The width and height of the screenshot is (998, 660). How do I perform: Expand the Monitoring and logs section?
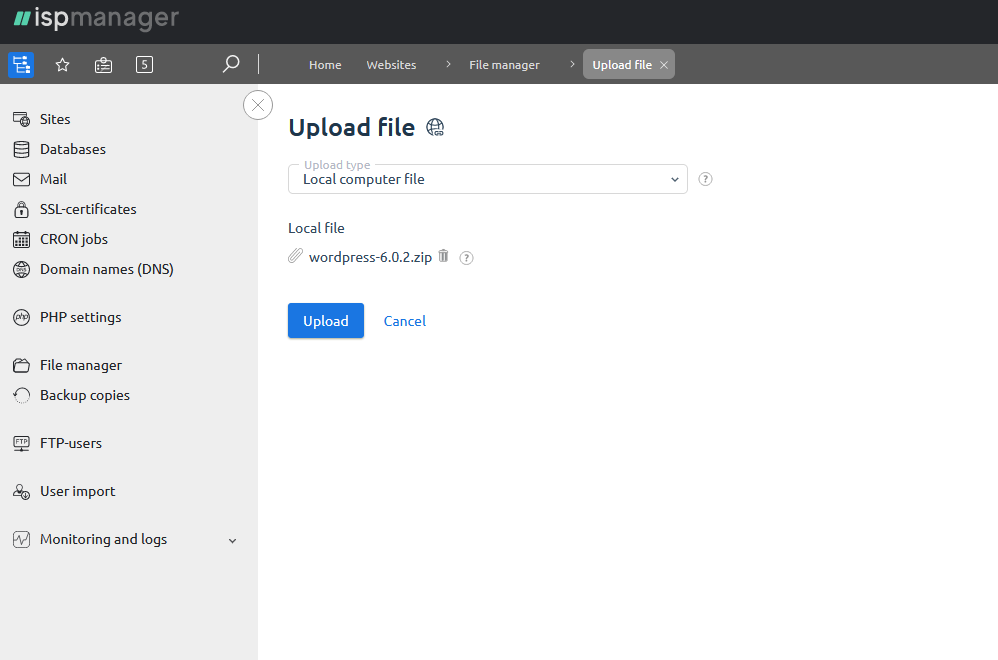point(102,539)
